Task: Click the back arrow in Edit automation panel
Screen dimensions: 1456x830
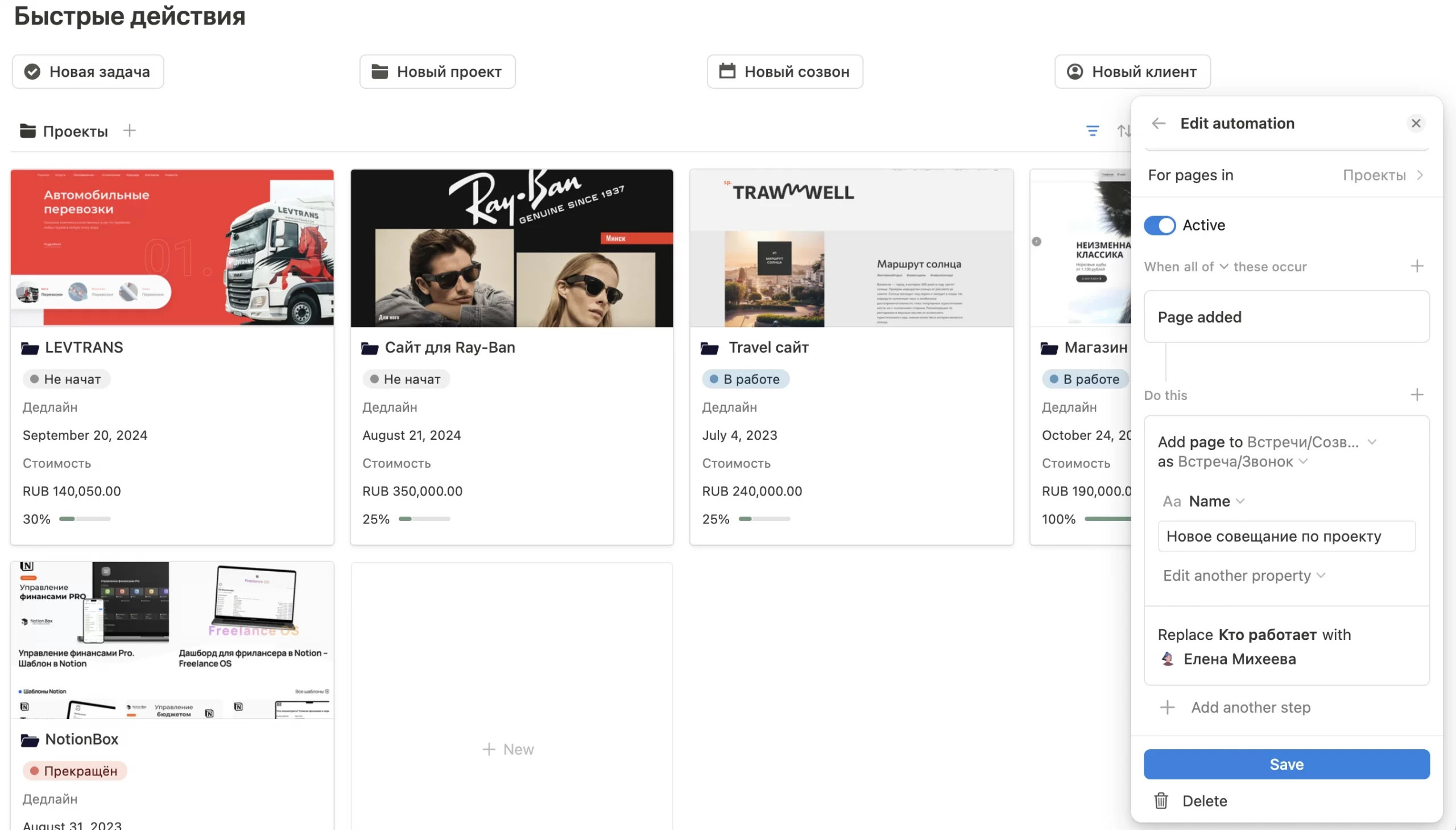Action: pyautogui.click(x=1159, y=123)
